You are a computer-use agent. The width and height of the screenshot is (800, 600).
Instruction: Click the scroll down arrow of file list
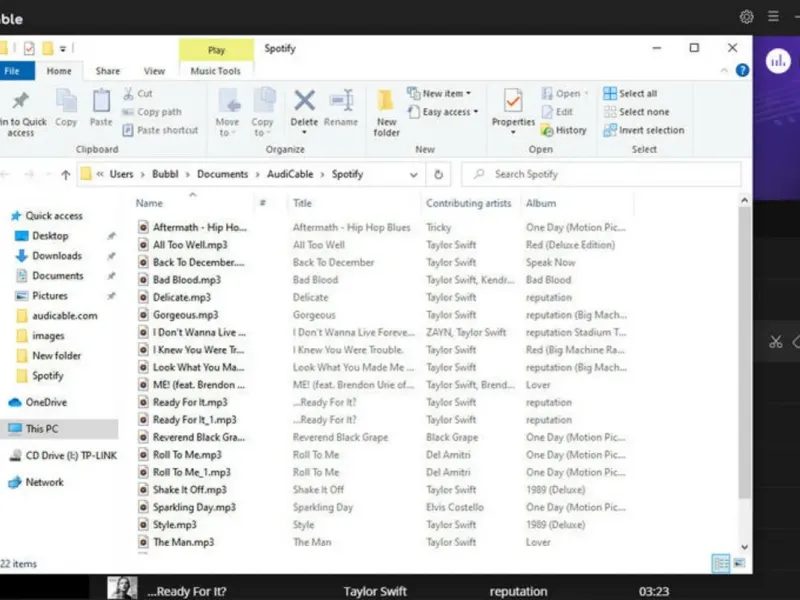[744, 547]
